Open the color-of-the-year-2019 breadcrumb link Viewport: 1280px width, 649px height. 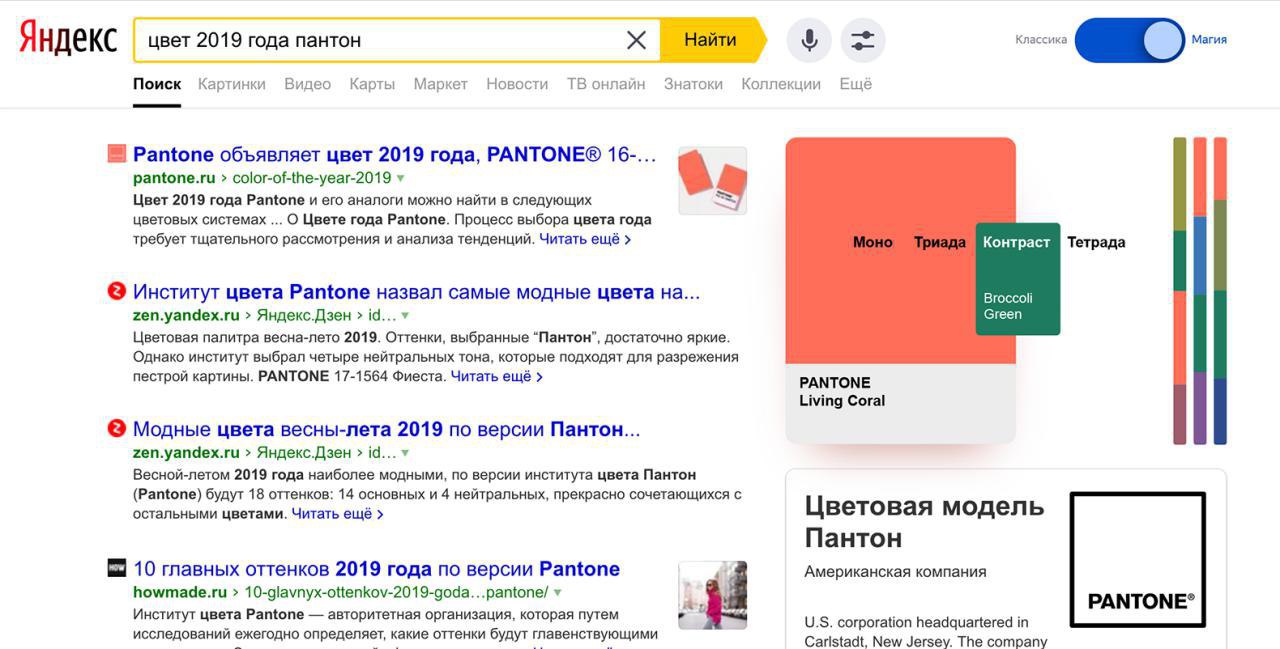click(x=312, y=178)
